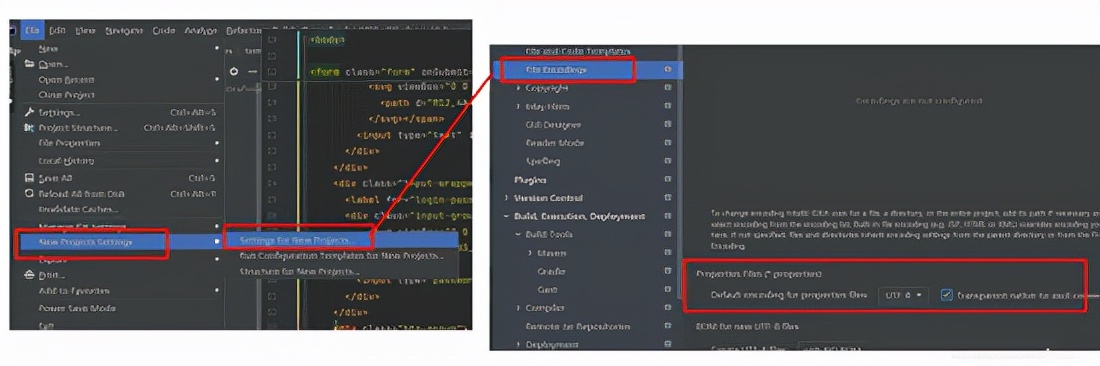Open the File menu in menu bar
The width and height of the screenshot is (1100, 366).
coord(32,31)
